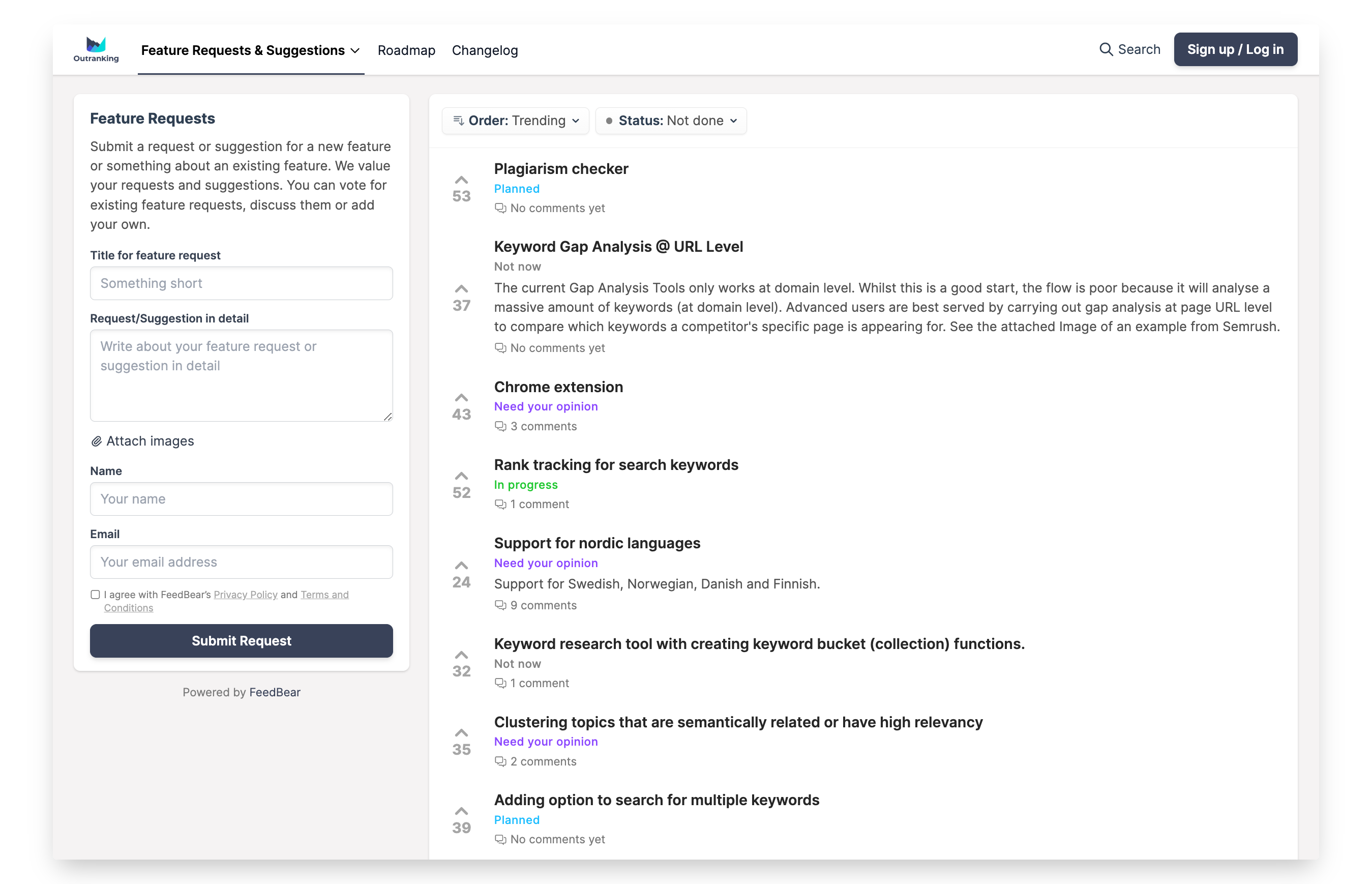1372x884 pixels.
Task: Open Keyword research tool bucket functions post
Action: click(x=759, y=644)
